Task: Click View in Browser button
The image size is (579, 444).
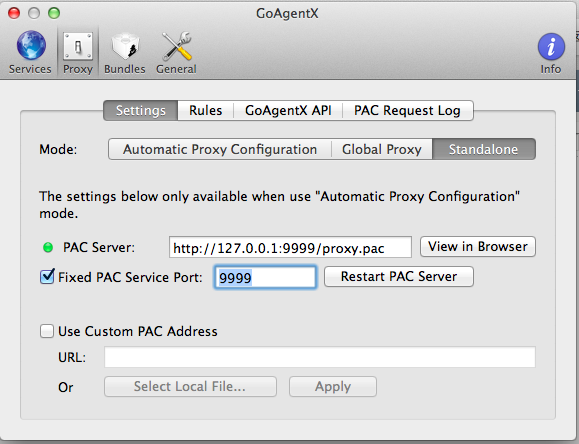Action: [478, 246]
